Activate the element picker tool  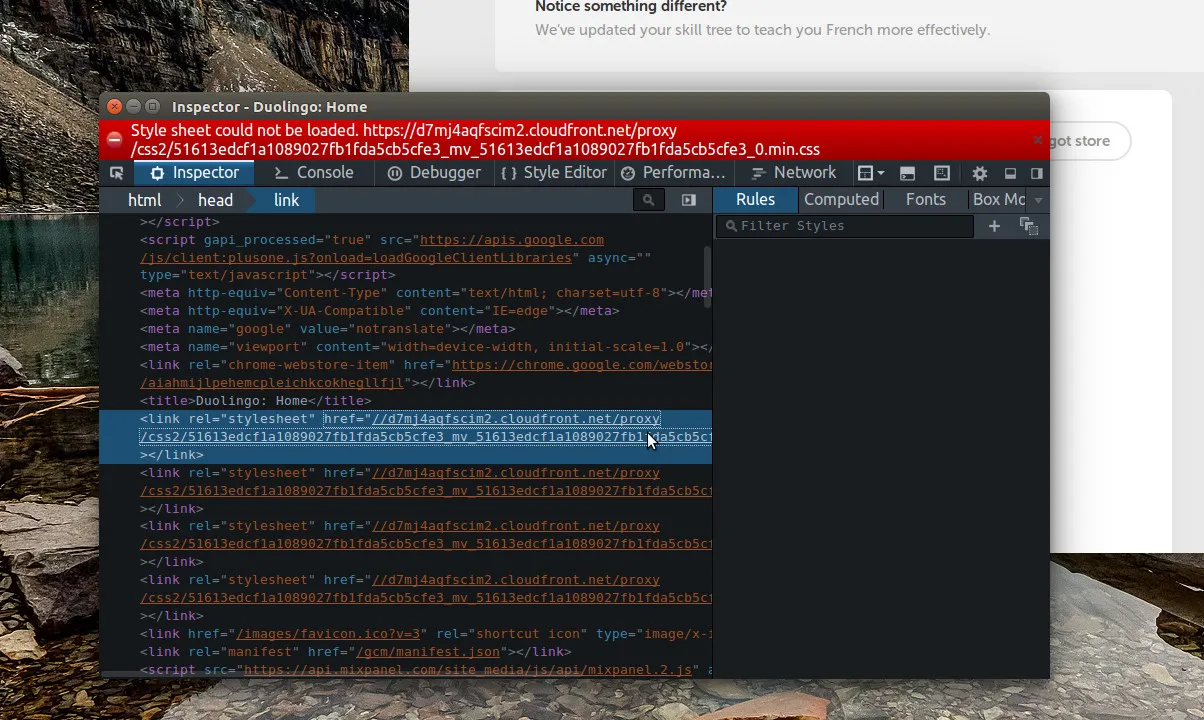(117, 173)
